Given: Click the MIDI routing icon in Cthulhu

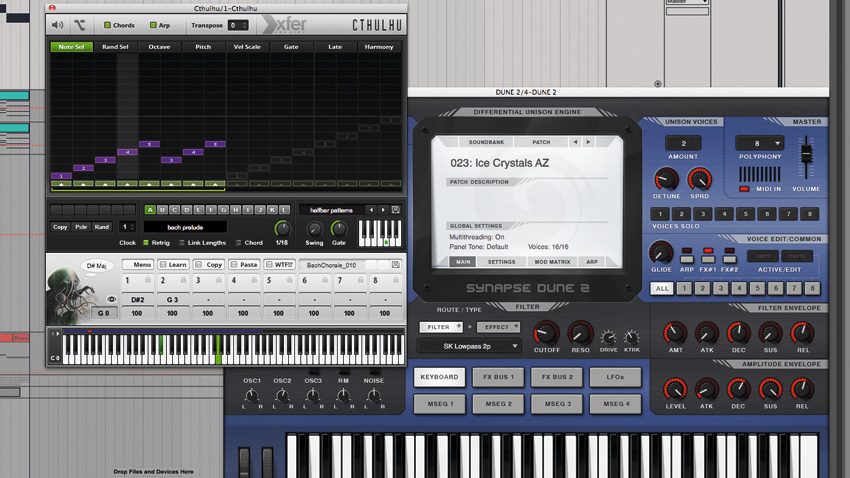Looking at the screenshot, I should click(80, 25).
